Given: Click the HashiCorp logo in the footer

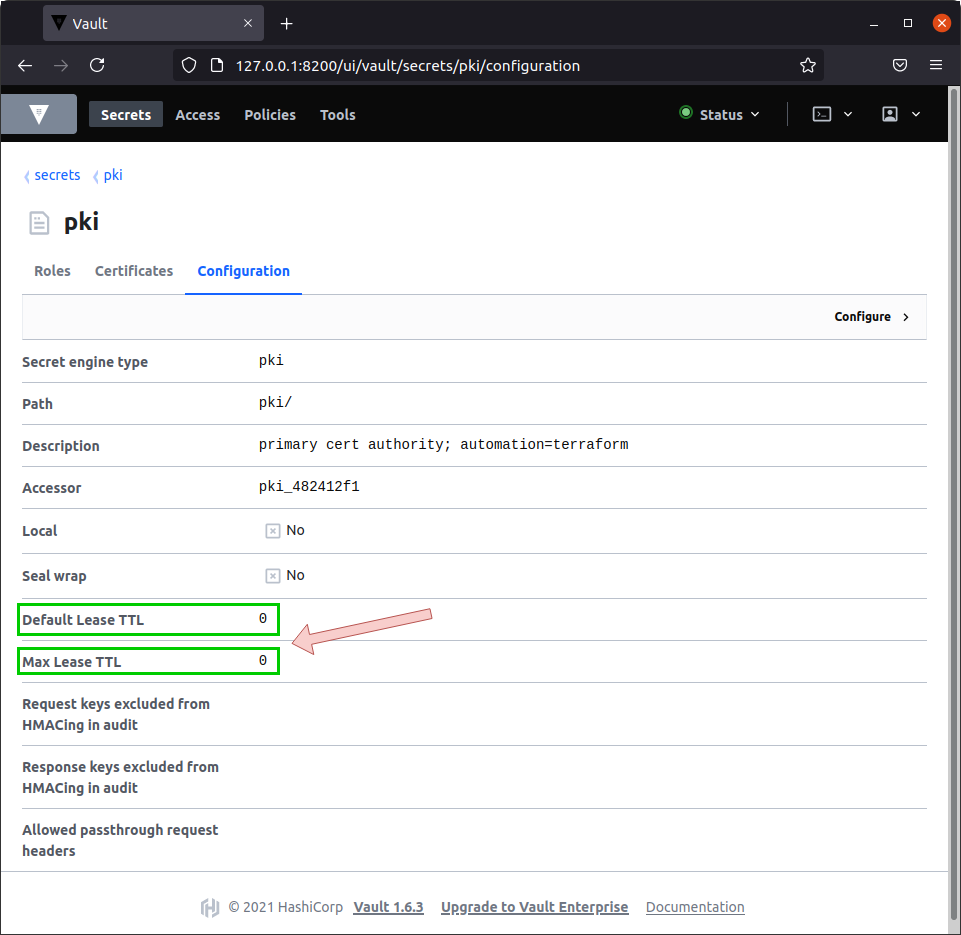Looking at the screenshot, I should coord(210,907).
